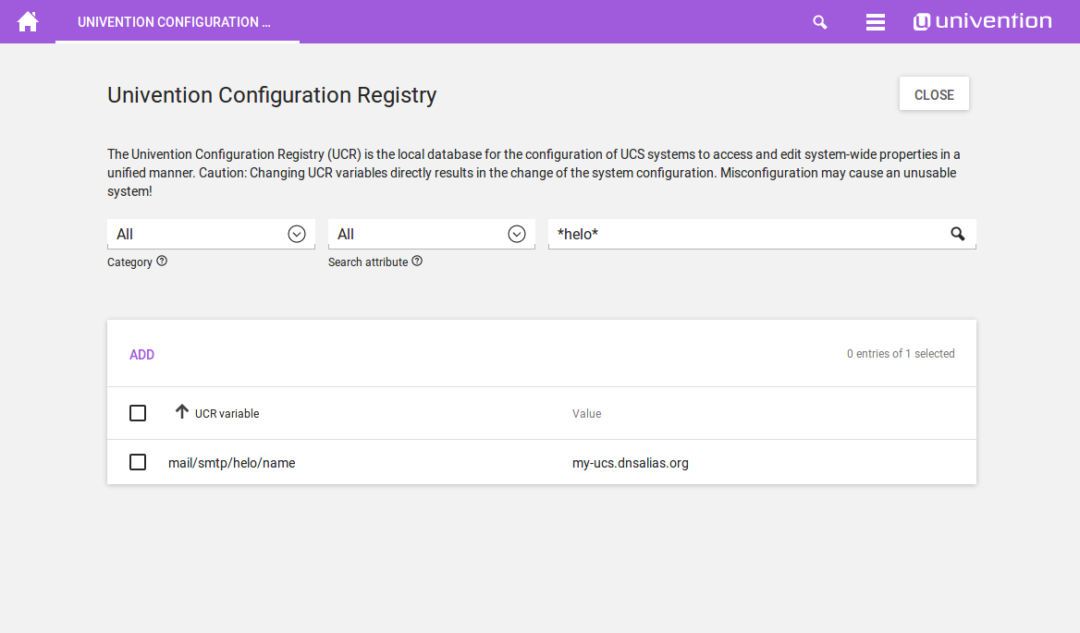Click the home icon in the top bar
This screenshot has width=1080, height=633.
[x=27, y=21]
